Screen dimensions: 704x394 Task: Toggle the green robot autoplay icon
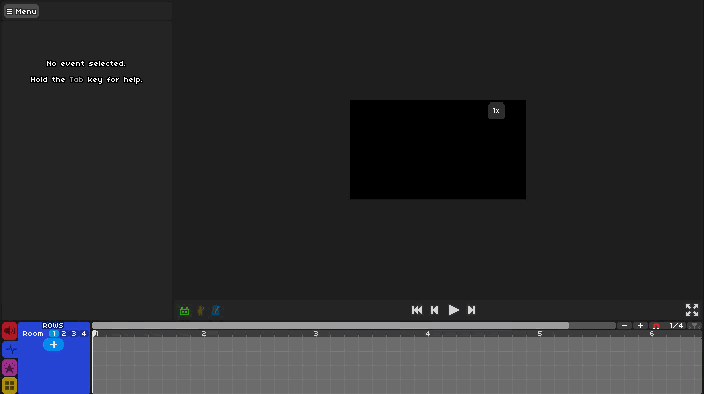185,311
